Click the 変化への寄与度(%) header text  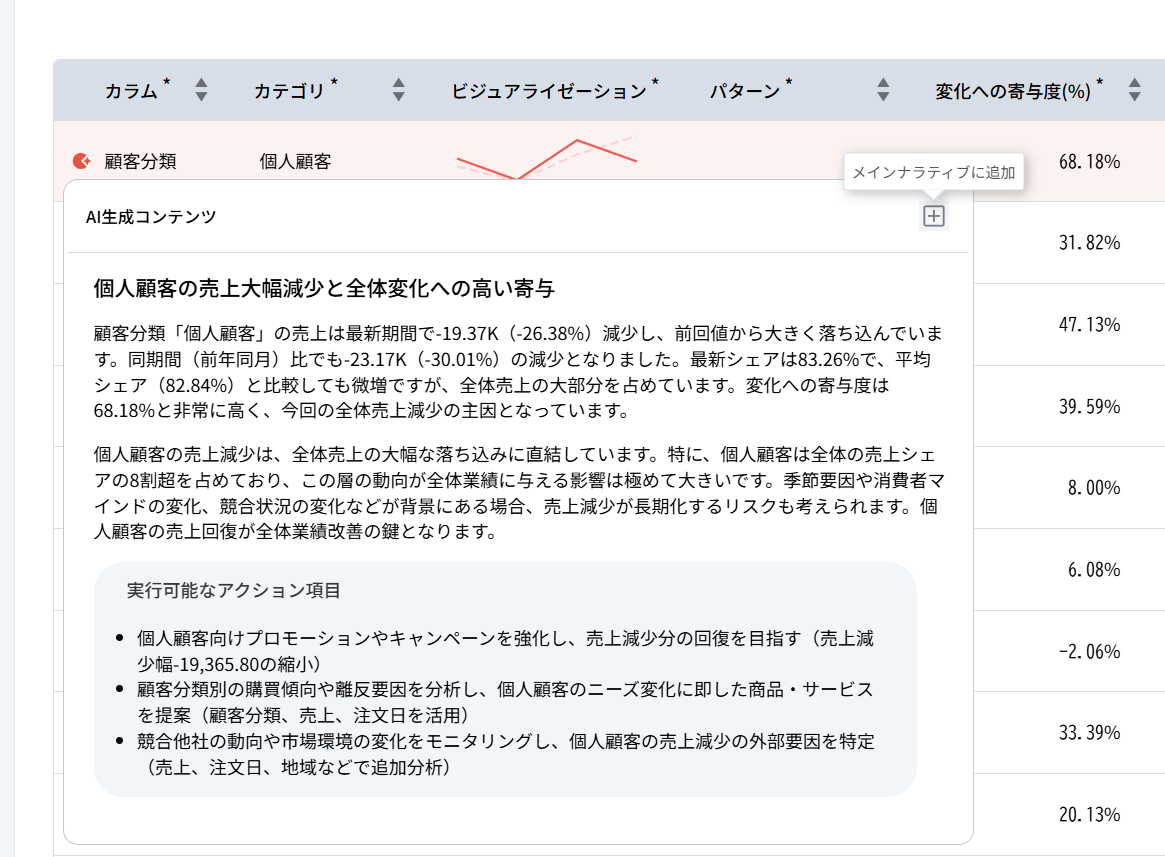1012,91
